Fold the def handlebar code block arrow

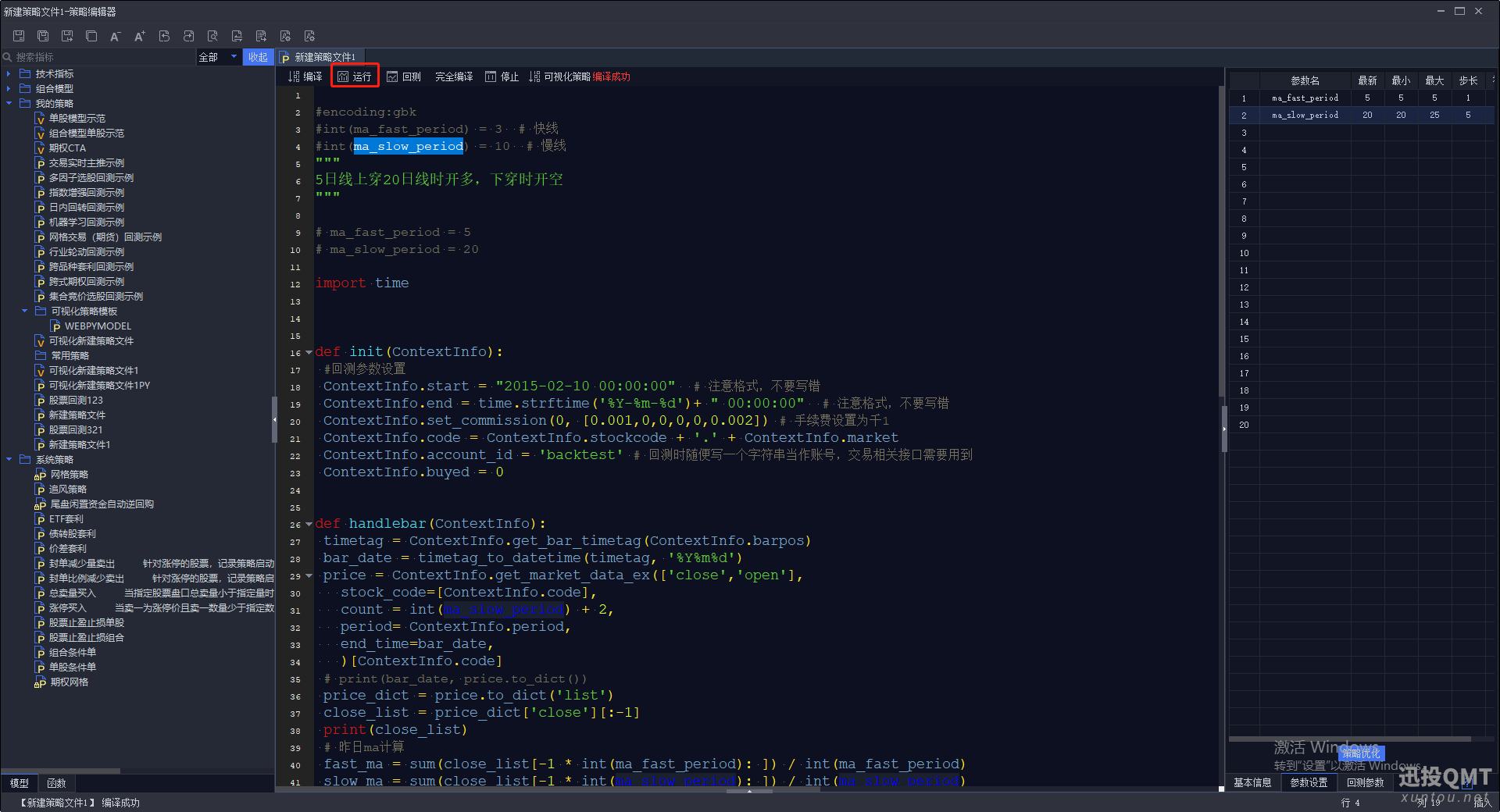(x=309, y=524)
